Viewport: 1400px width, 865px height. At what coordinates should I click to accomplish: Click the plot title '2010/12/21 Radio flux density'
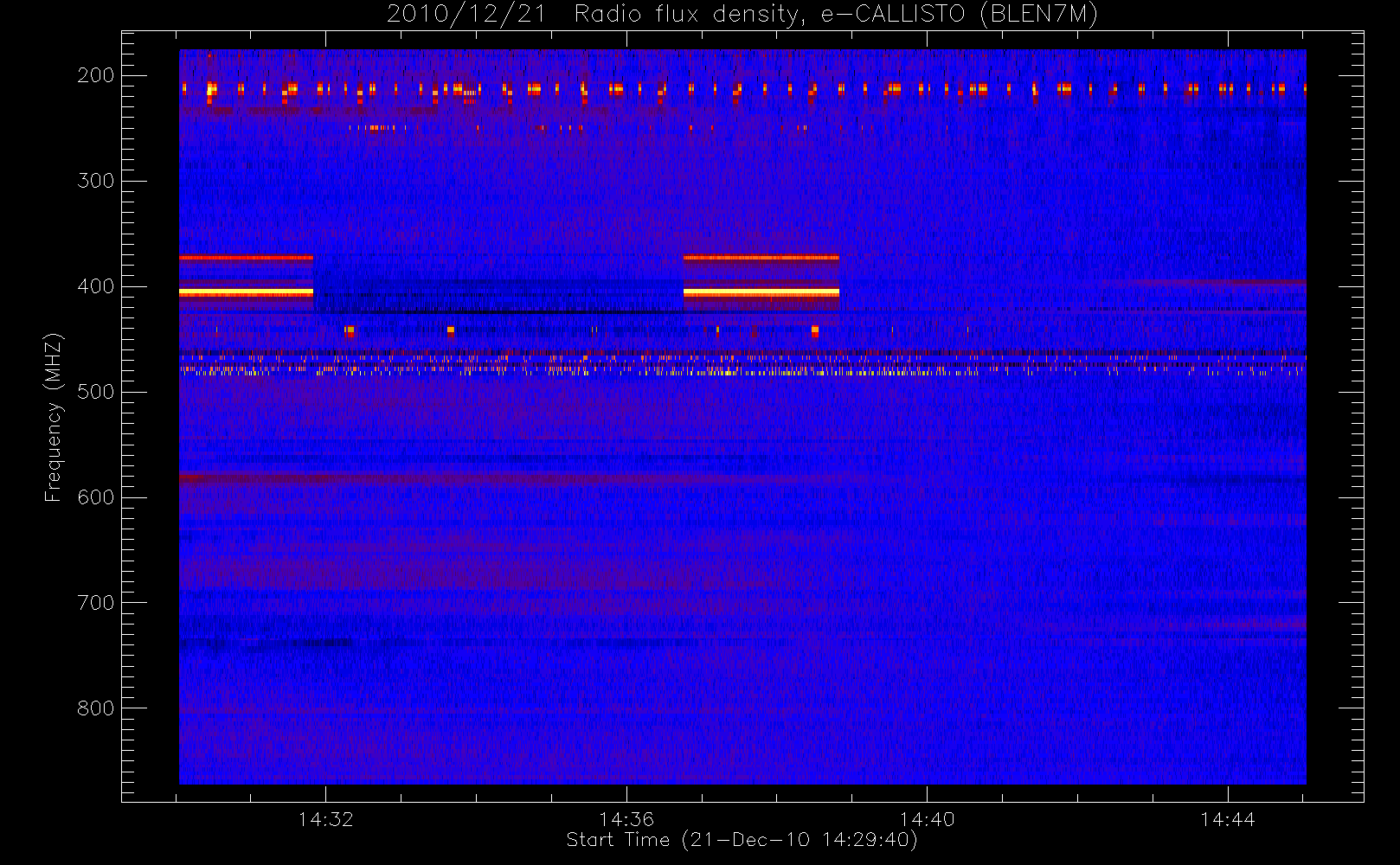point(595,15)
